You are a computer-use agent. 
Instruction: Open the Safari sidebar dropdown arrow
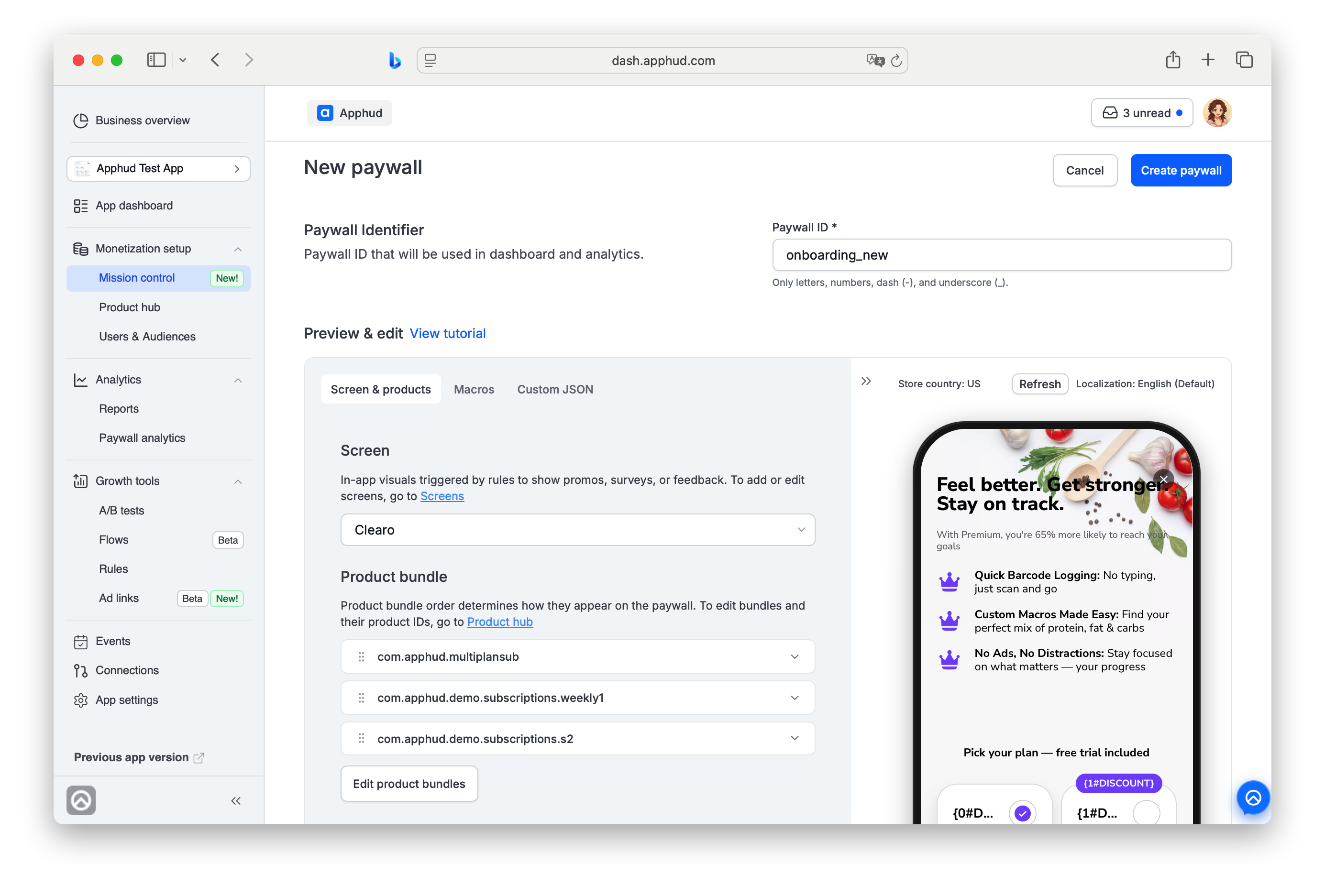coord(182,60)
